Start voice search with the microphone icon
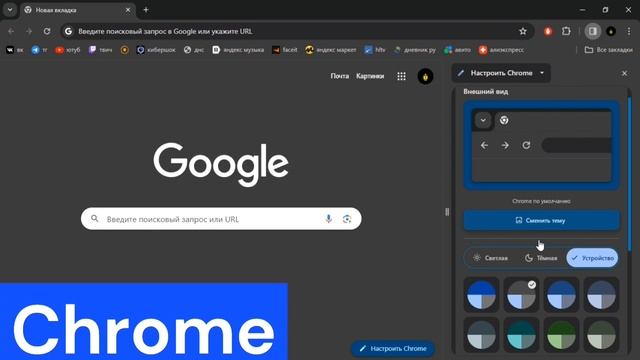 point(329,219)
